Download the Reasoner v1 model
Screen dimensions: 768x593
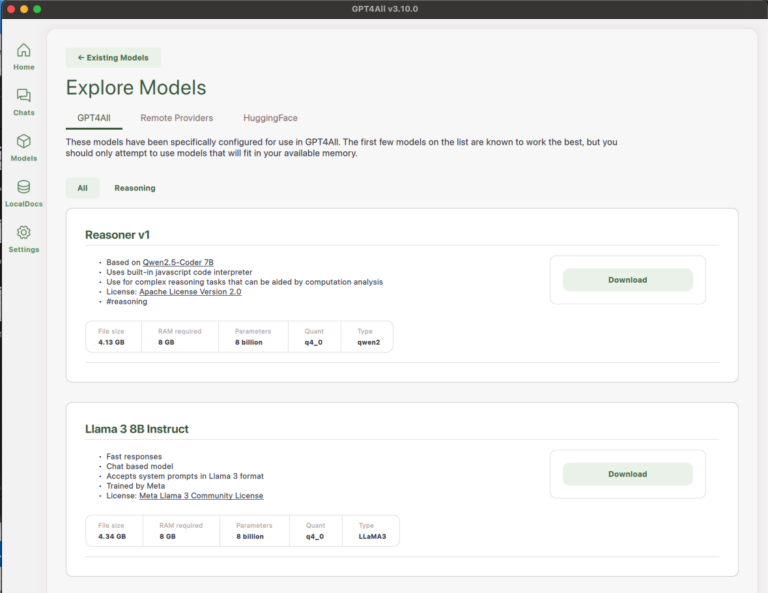[x=627, y=280]
